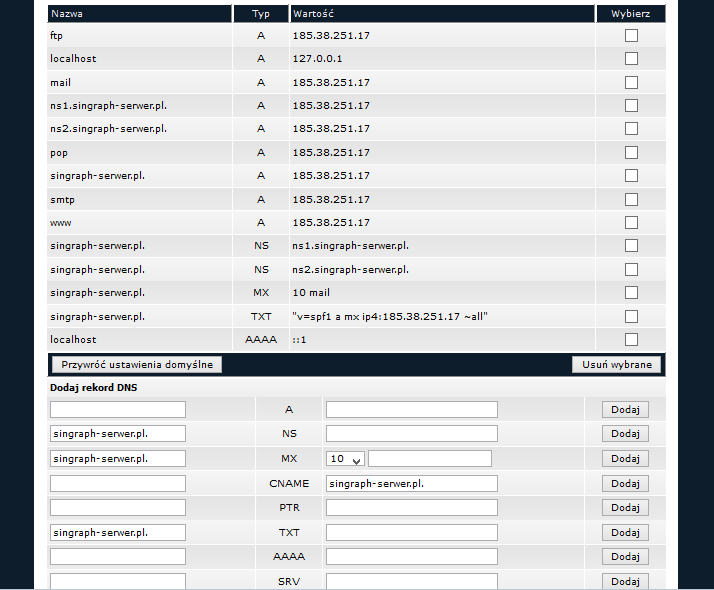
Task: Click the ::1 AAAA value
Action: click(x=299, y=340)
